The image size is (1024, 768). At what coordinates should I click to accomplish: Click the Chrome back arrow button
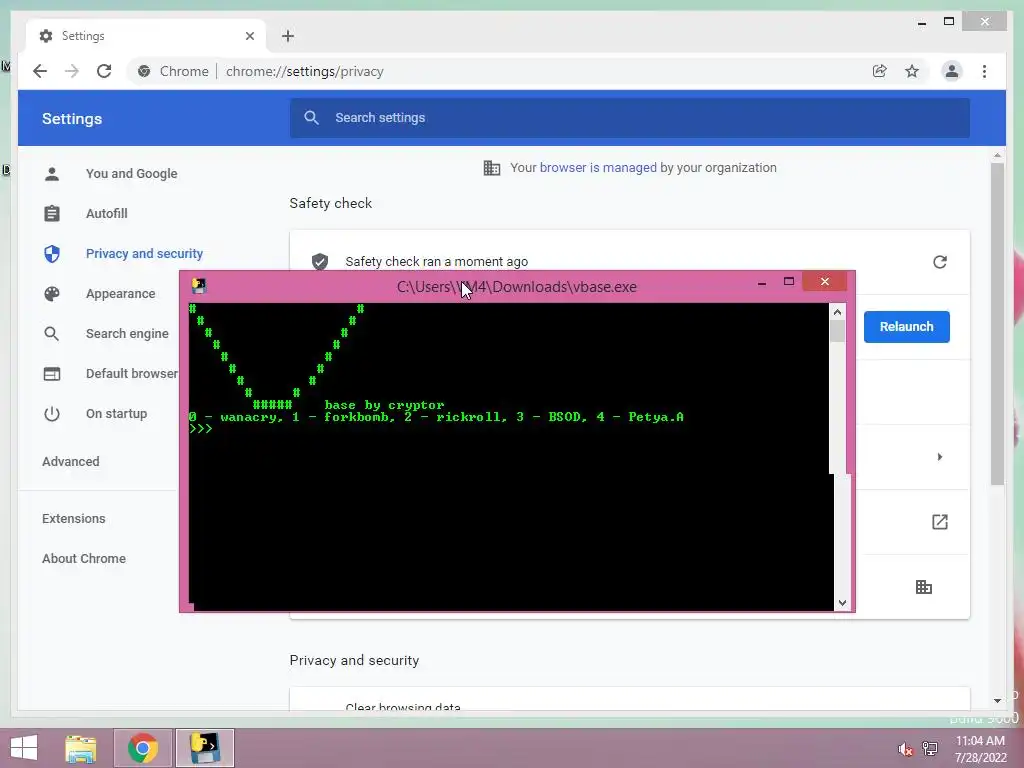tap(40, 71)
